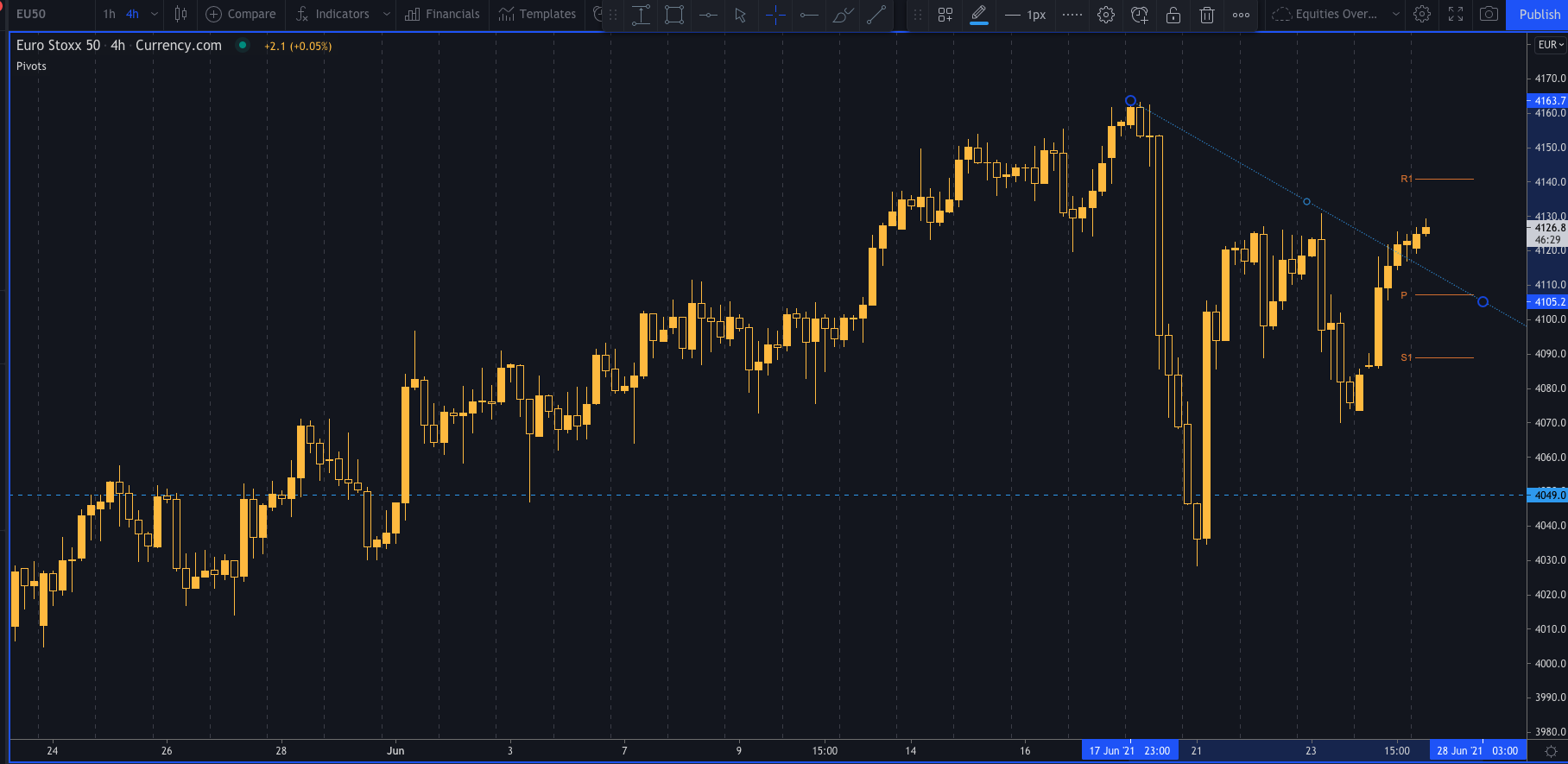Select the brush drawing tool
The height and width of the screenshot is (764, 1568).
tap(843, 15)
